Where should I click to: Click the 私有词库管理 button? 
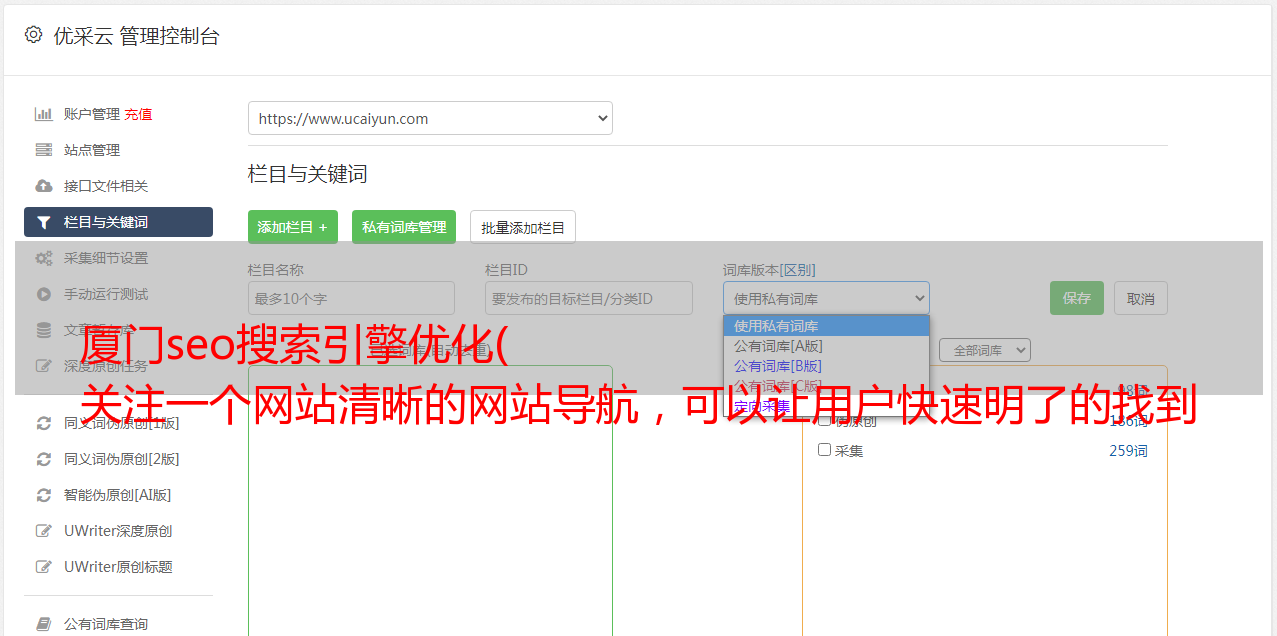pos(404,227)
